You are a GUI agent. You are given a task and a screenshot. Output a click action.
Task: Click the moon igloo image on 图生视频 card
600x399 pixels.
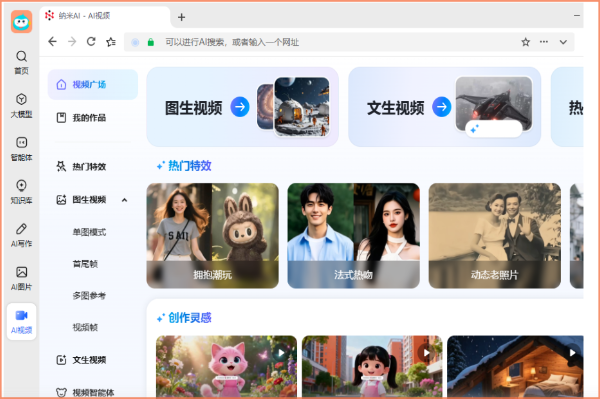click(302, 106)
